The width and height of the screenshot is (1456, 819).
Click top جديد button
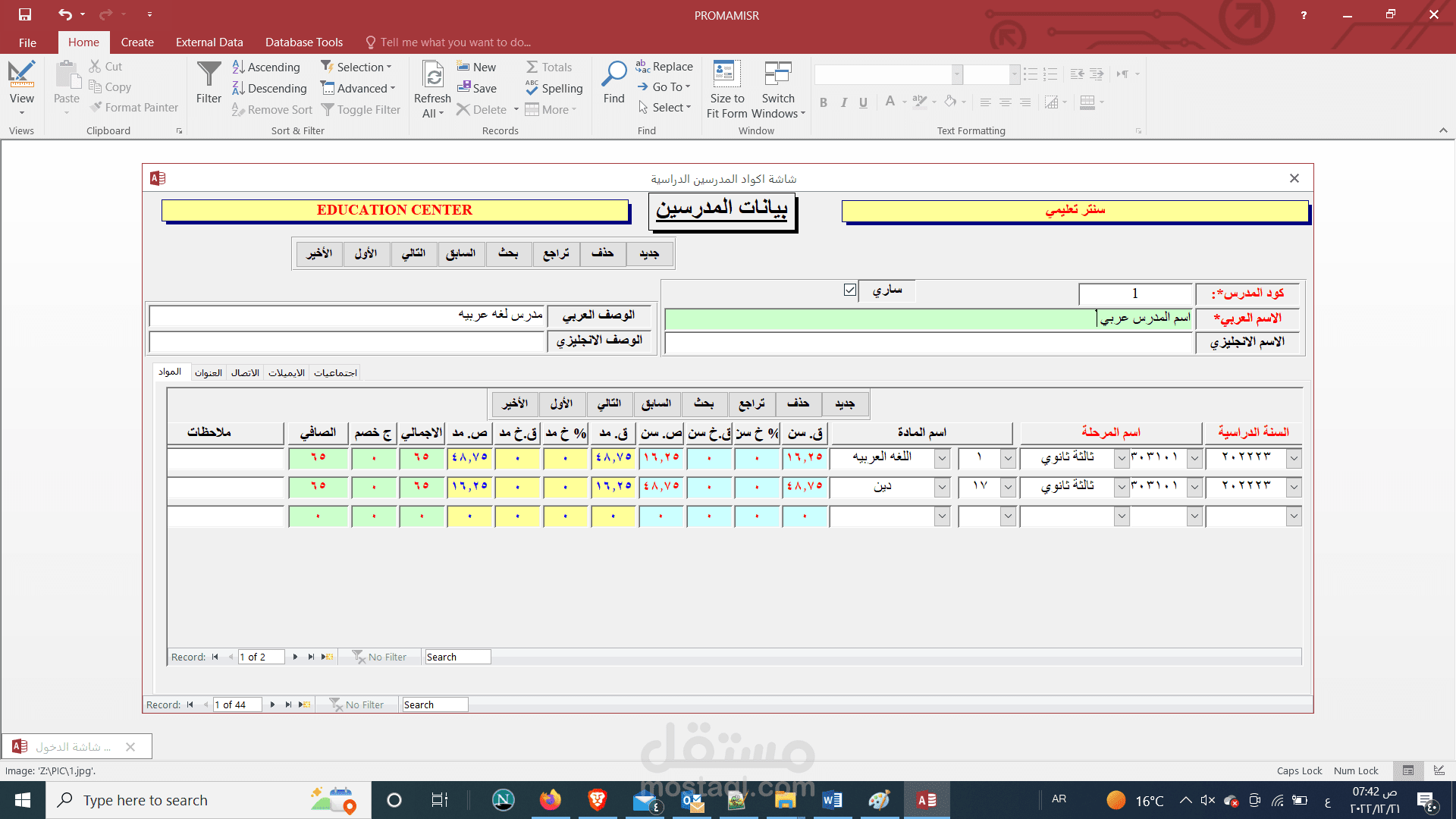click(x=649, y=253)
